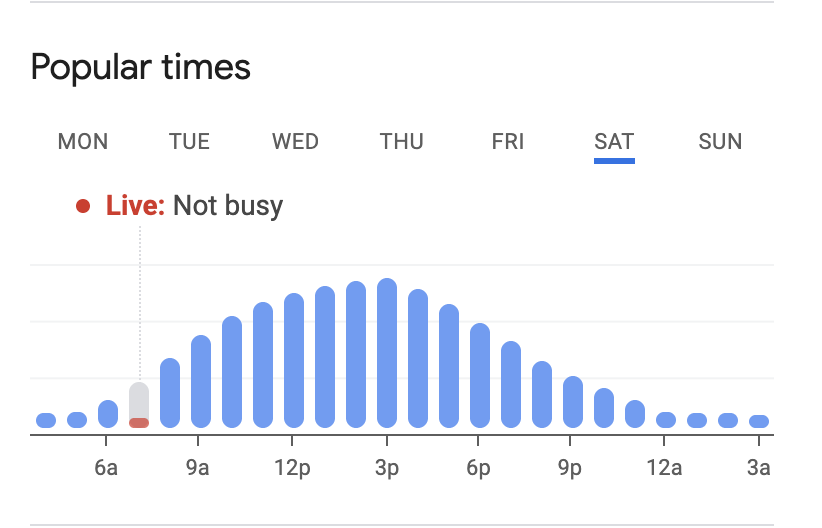The height and width of the screenshot is (528, 822).
Task: View SUN popular times
Action: click(720, 141)
